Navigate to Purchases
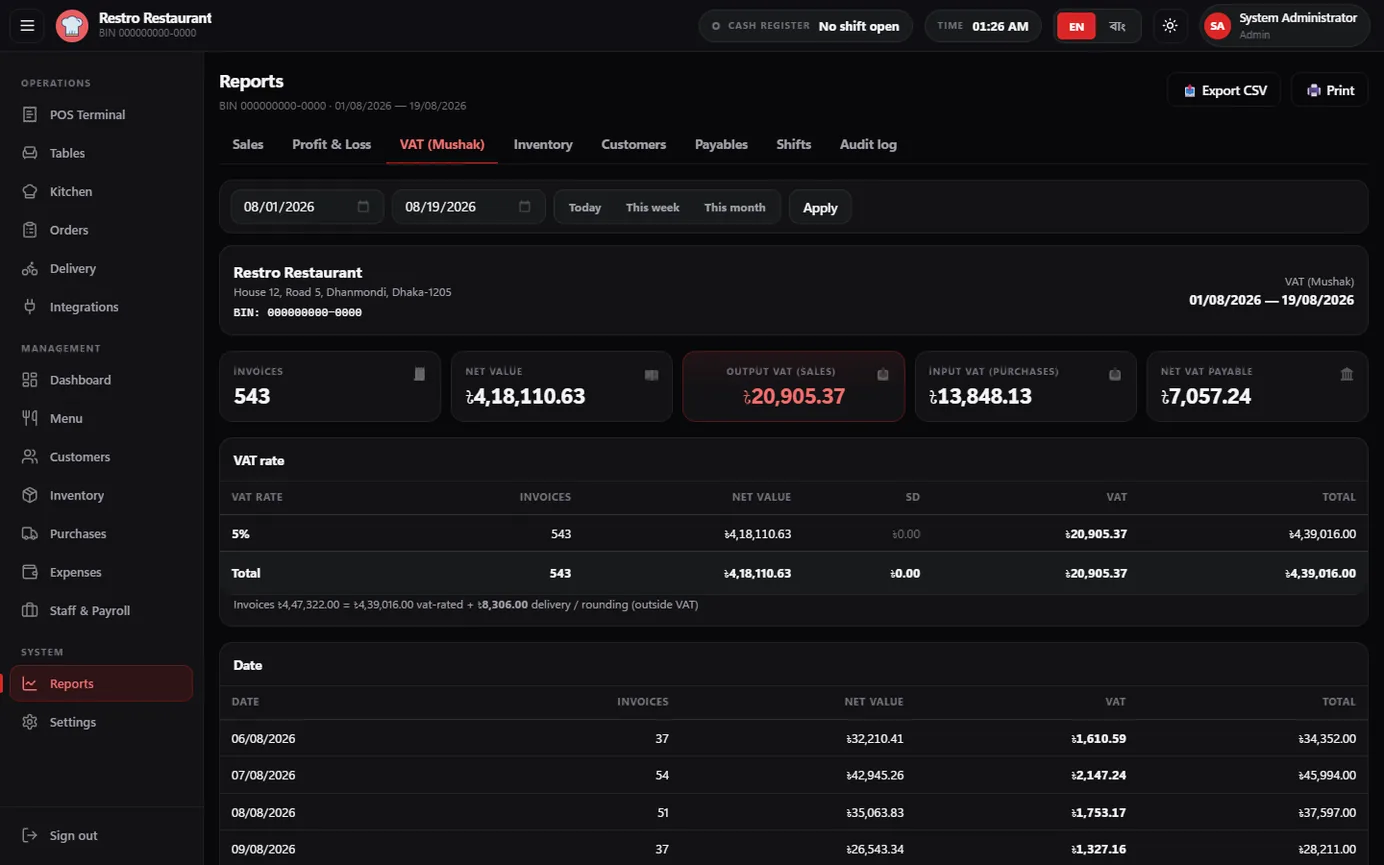Screen dimensions: 1384x865 click(101, 534)
